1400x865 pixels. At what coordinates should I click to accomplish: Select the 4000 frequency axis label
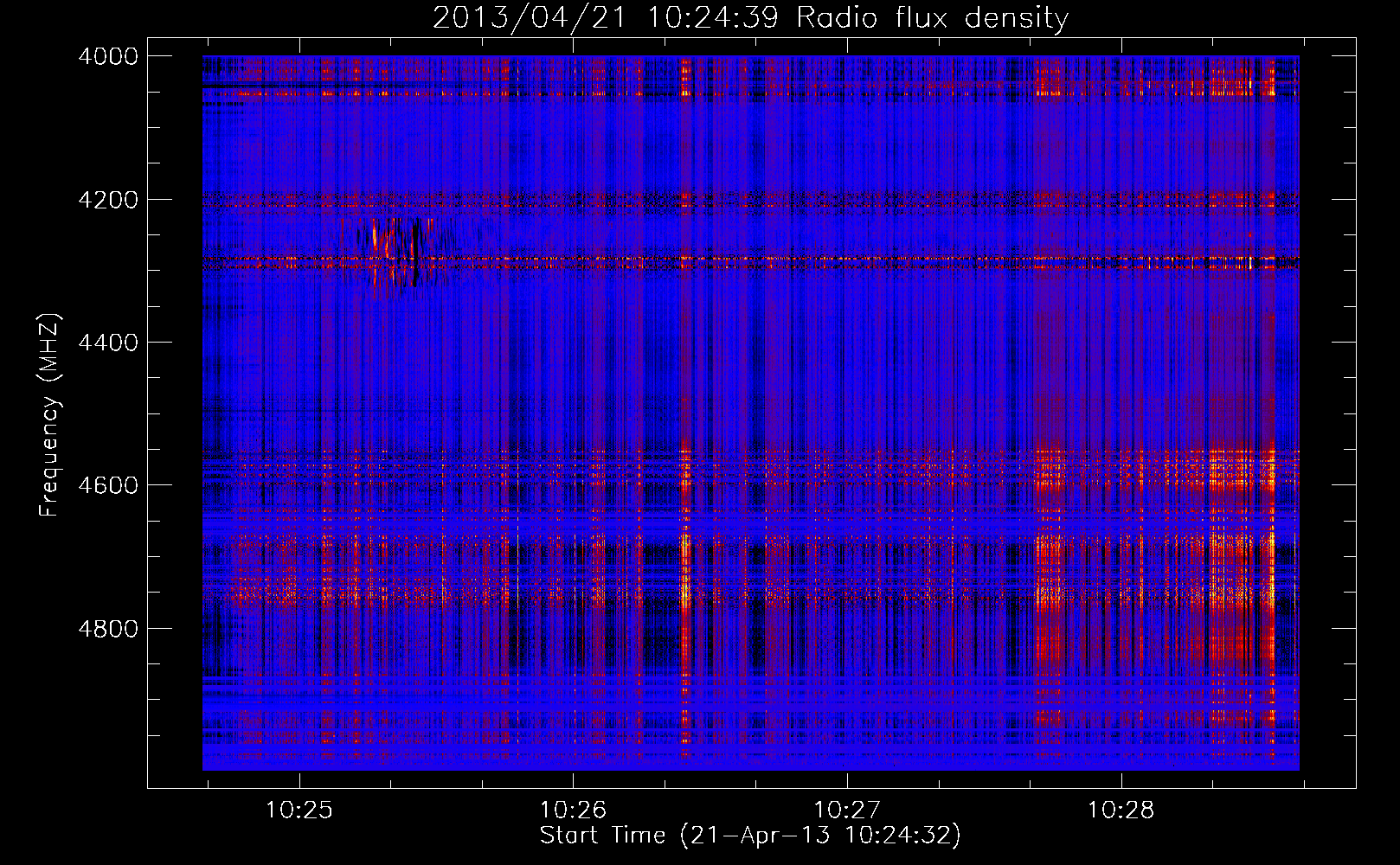coord(108,56)
